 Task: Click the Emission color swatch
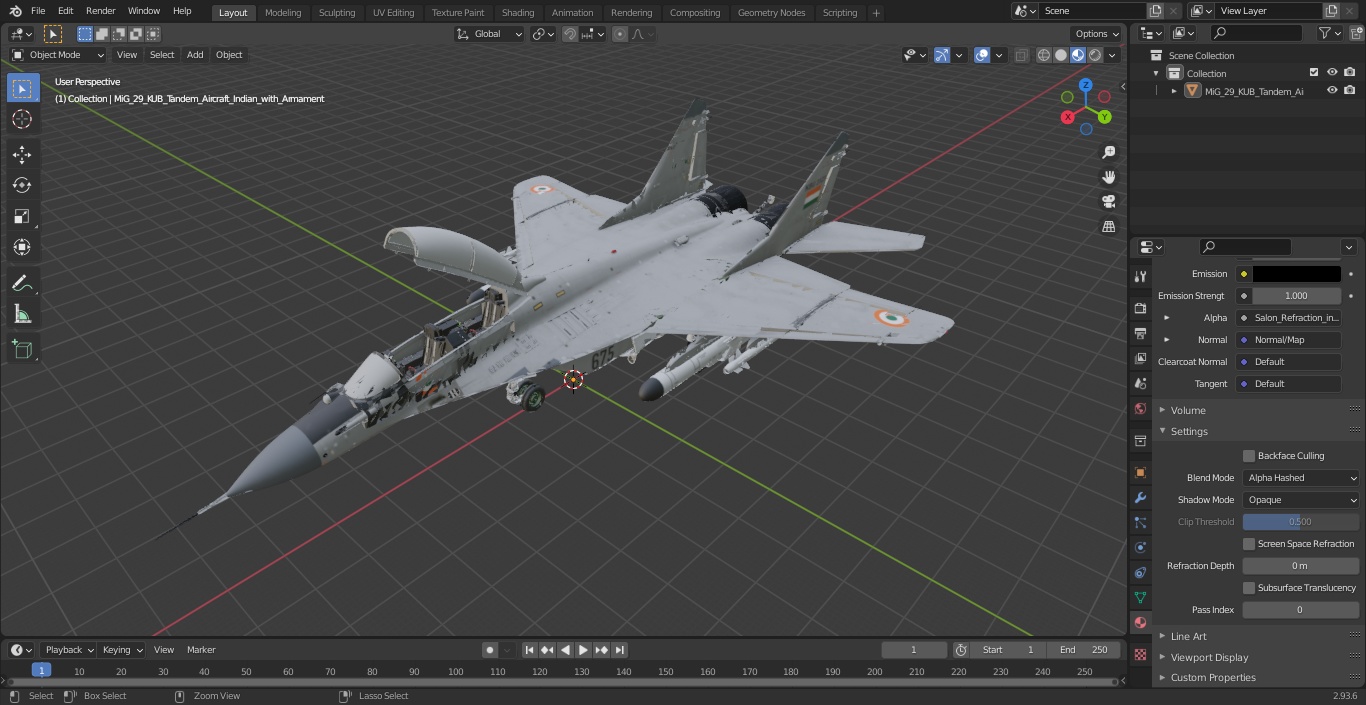tap(1296, 274)
